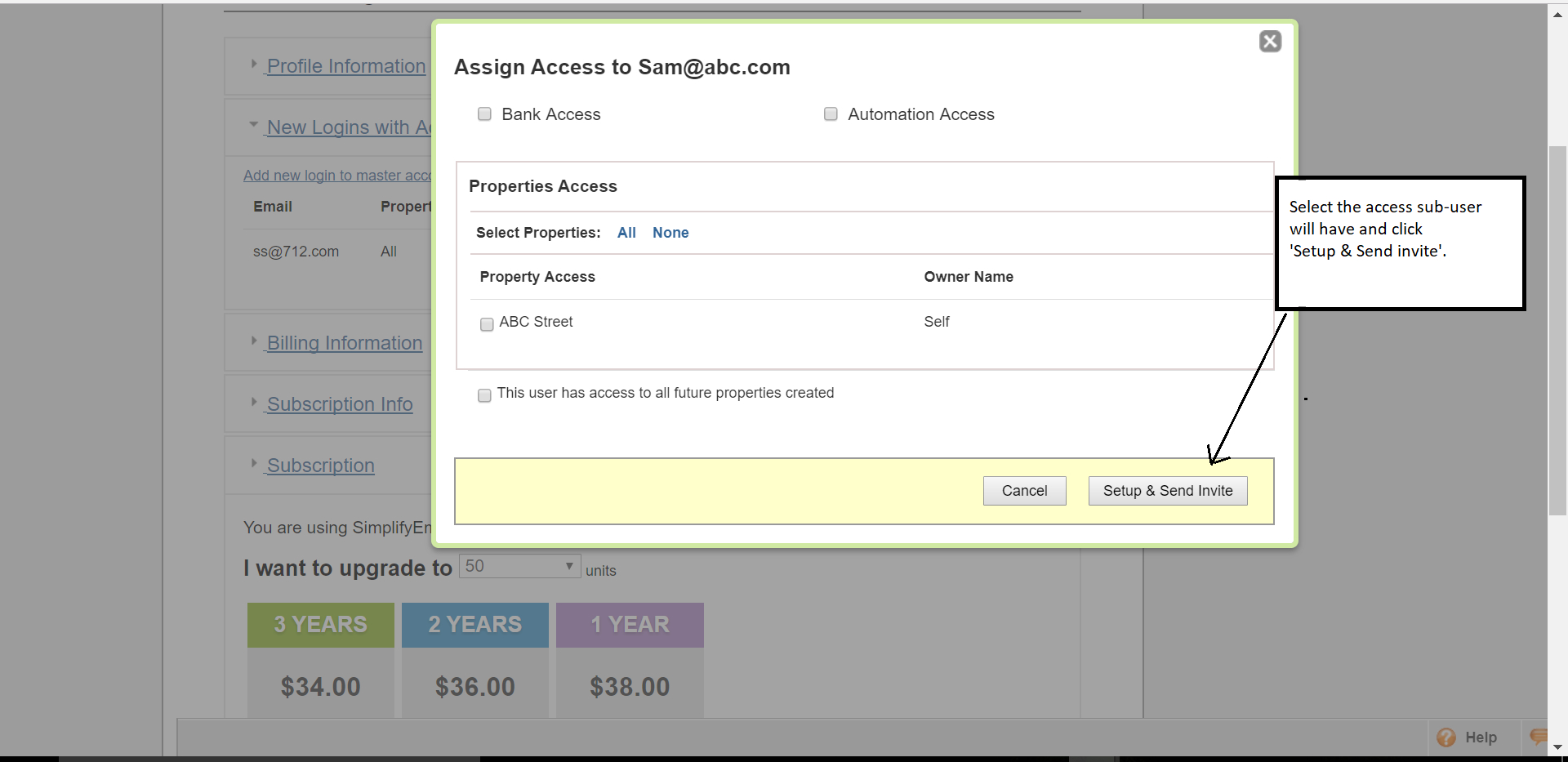Image resolution: width=1568 pixels, height=762 pixels.
Task: Open the upgrade units dropdown
Action: click(x=519, y=566)
